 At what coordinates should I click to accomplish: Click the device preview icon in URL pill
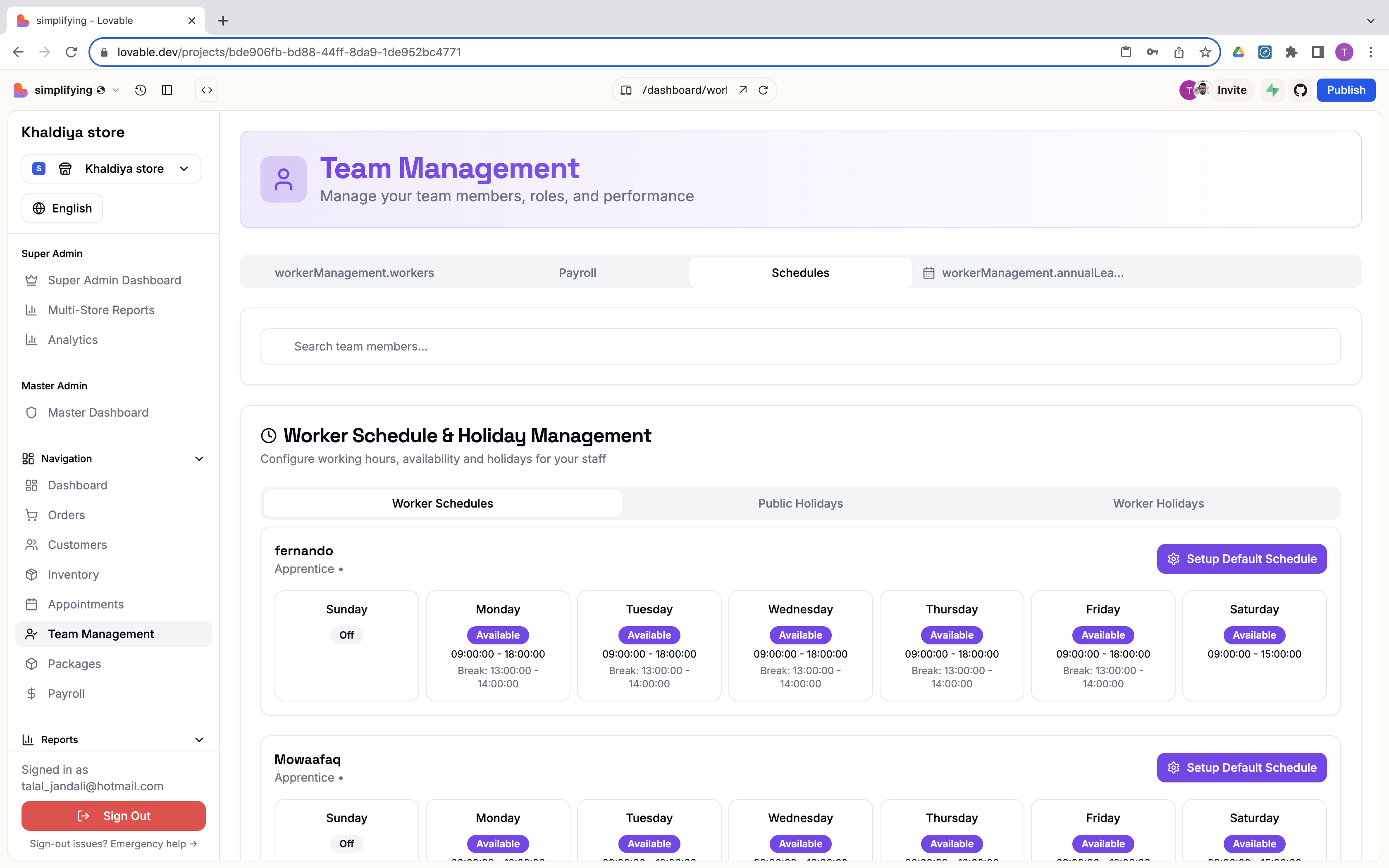tap(626, 90)
